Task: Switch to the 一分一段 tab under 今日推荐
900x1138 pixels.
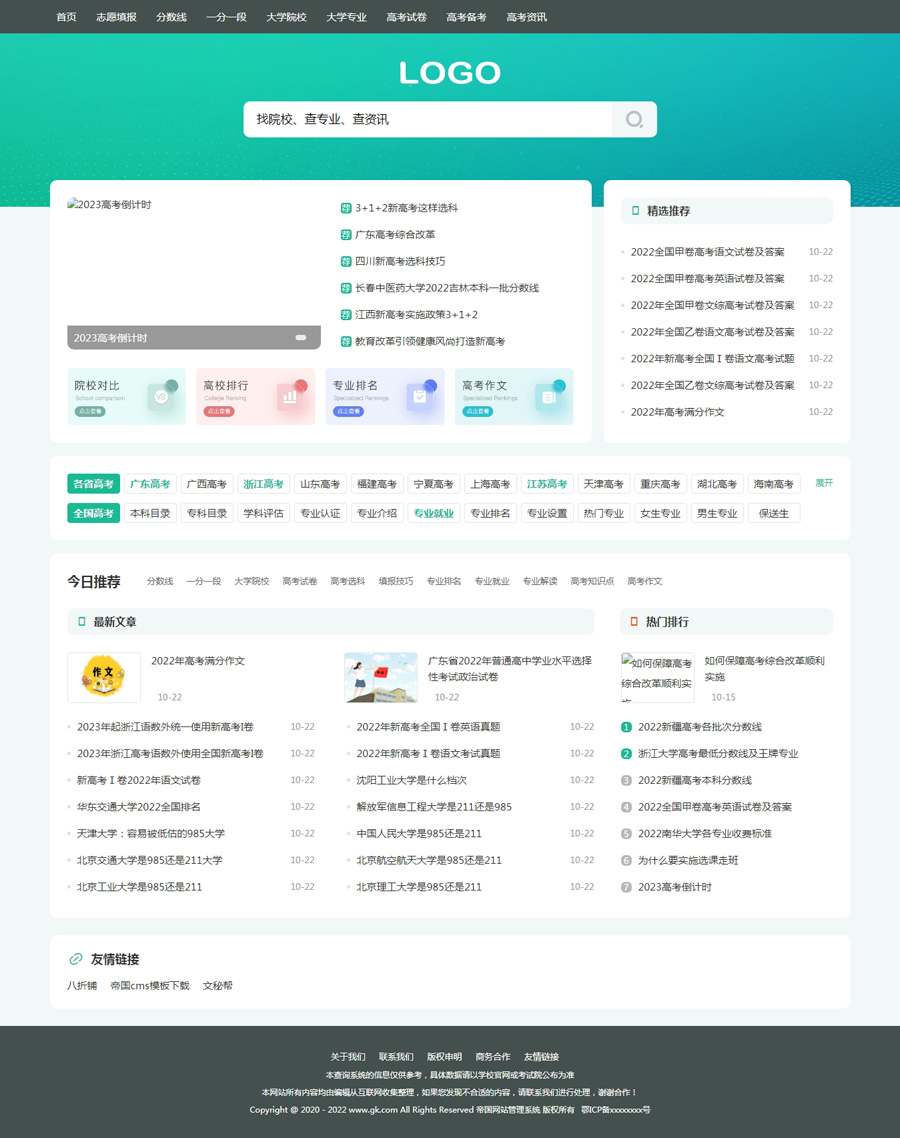Action: pyautogui.click(x=203, y=581)
